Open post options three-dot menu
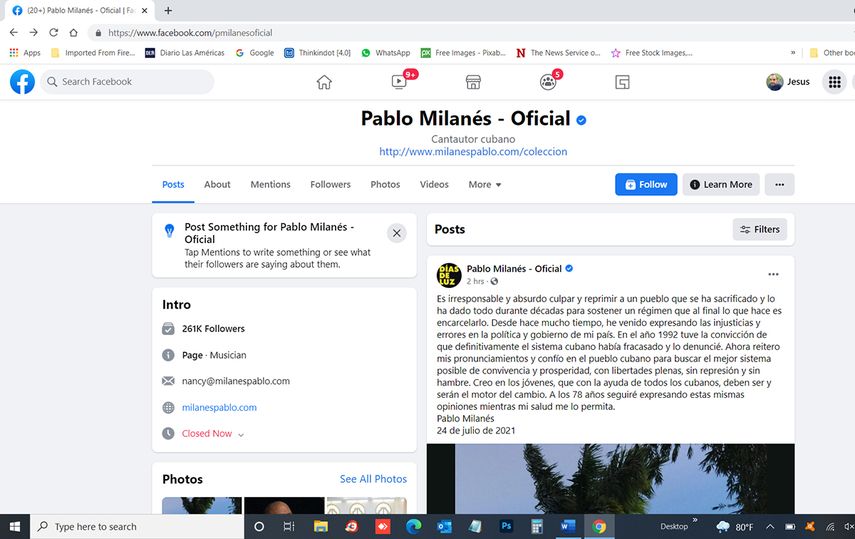The image size is (855, 539). click(773, 274)
